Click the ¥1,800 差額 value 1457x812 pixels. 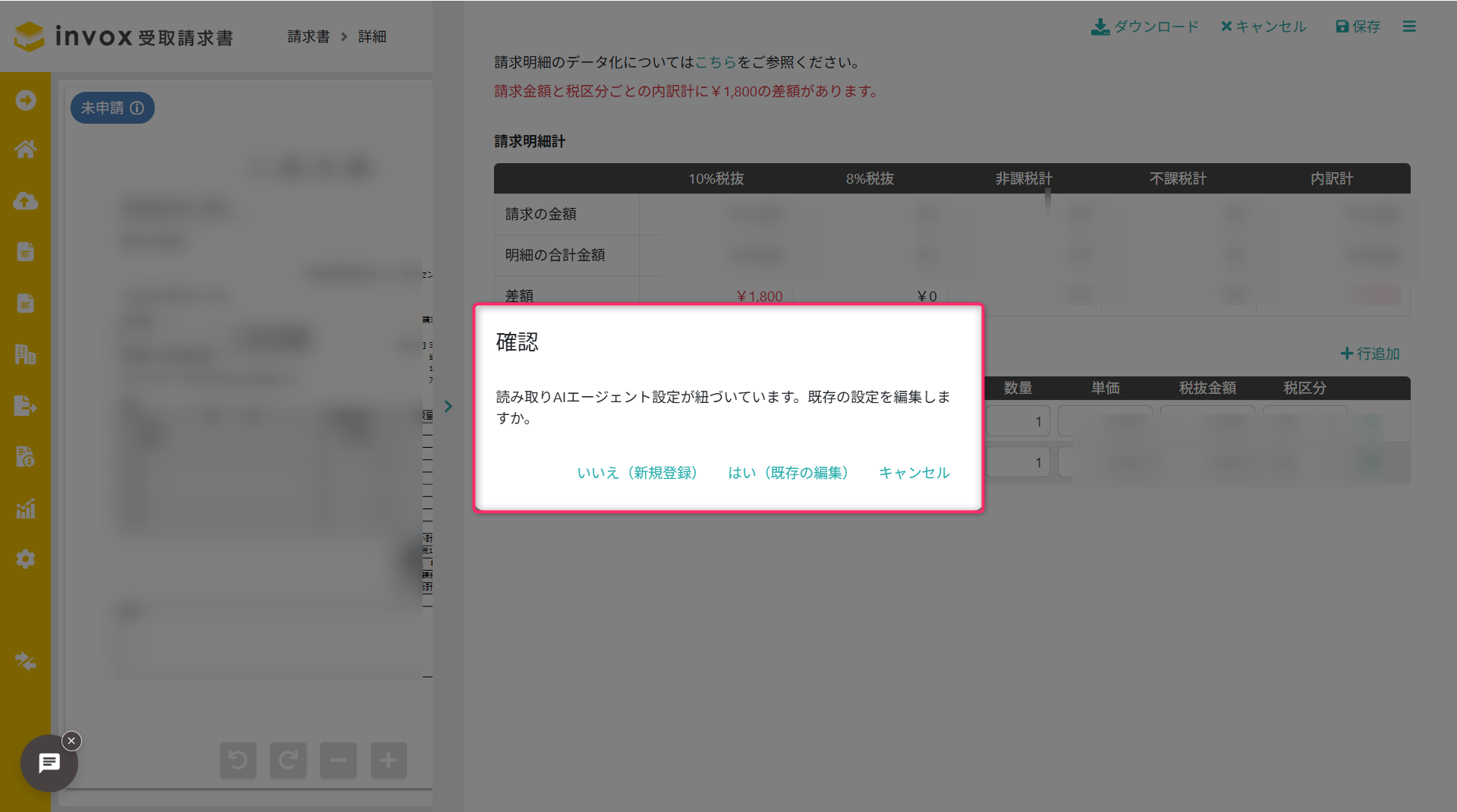coord(760,296)
